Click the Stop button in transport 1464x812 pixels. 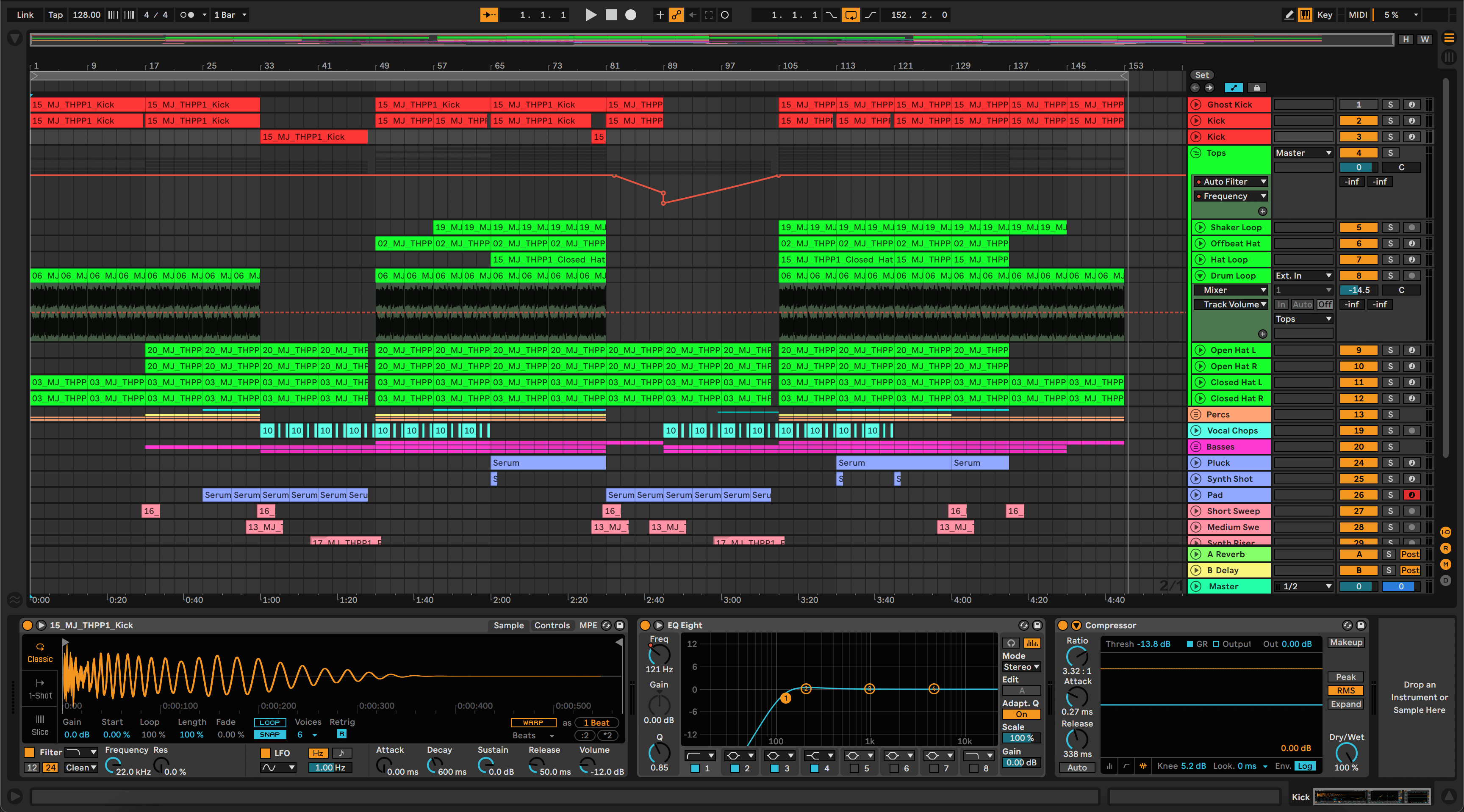[611, 15]
